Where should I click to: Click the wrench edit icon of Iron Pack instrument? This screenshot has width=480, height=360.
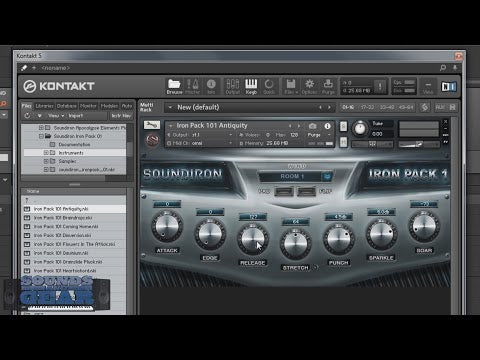tap(152, 125)
